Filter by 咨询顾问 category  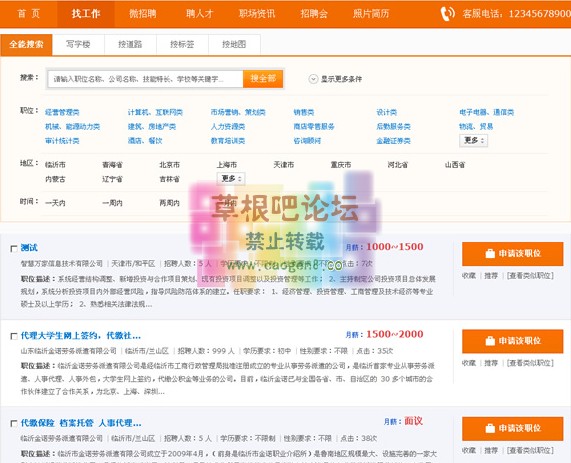[x=307, y=141]
